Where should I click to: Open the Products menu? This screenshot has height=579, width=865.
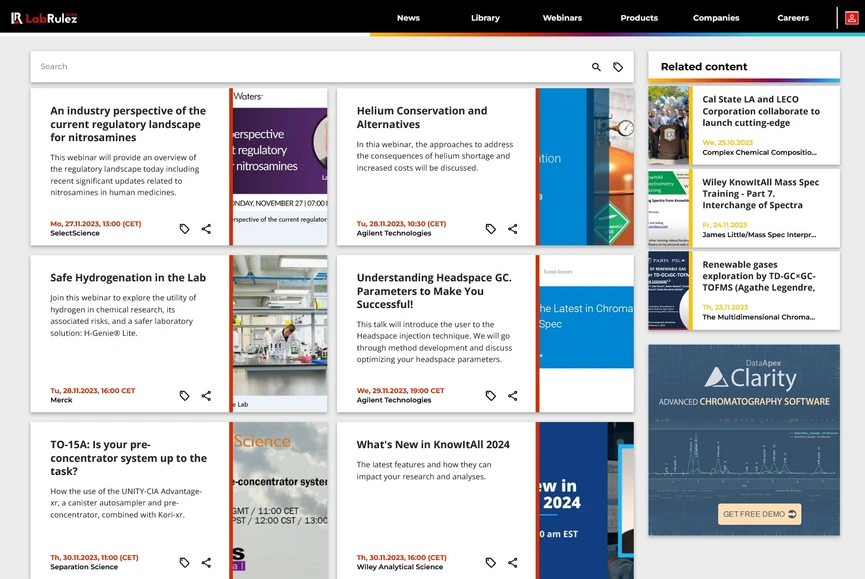tap(639, 18)
